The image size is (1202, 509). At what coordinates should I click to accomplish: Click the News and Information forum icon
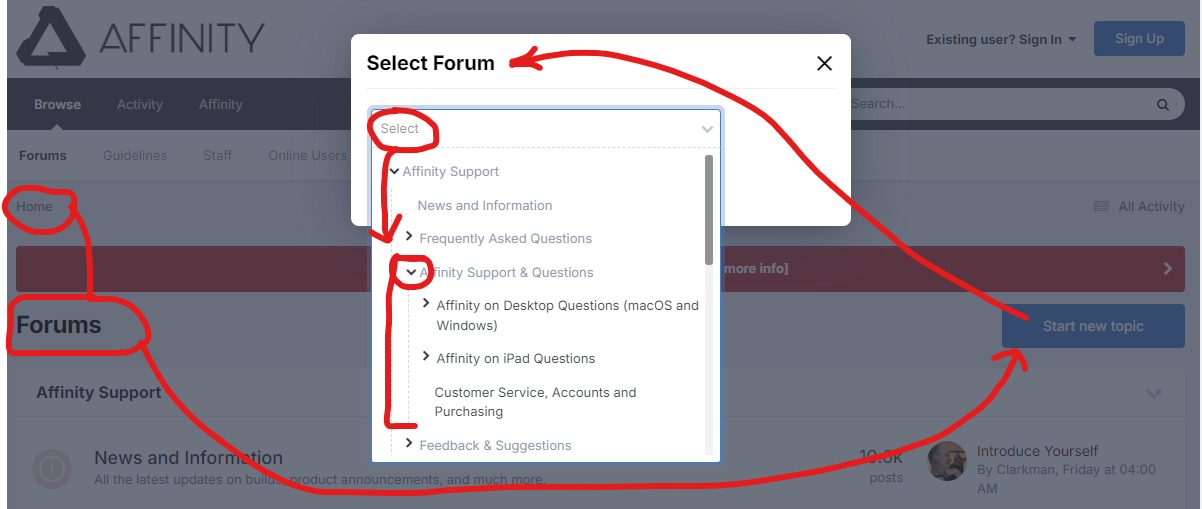coord(51,467)
